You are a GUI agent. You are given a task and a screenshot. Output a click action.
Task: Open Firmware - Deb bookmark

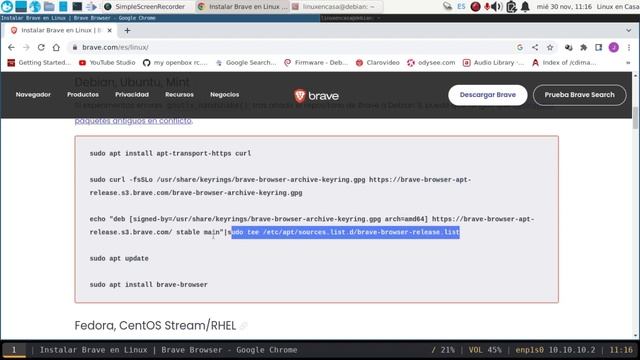coord(316,63)
